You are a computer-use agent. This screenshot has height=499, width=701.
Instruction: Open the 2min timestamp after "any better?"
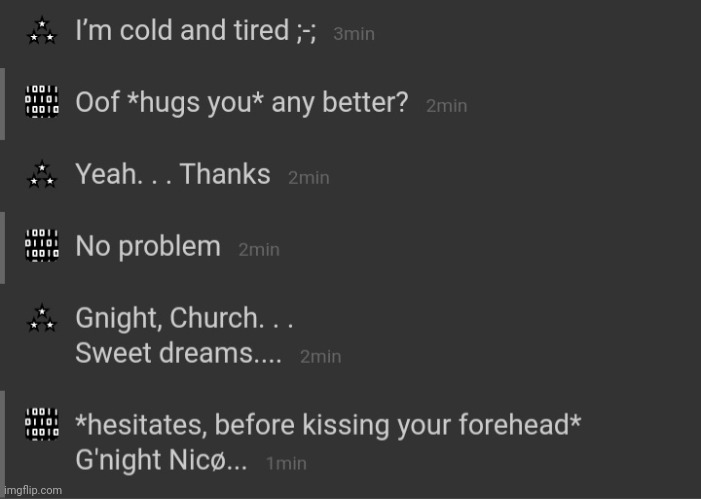pos(447,106)
